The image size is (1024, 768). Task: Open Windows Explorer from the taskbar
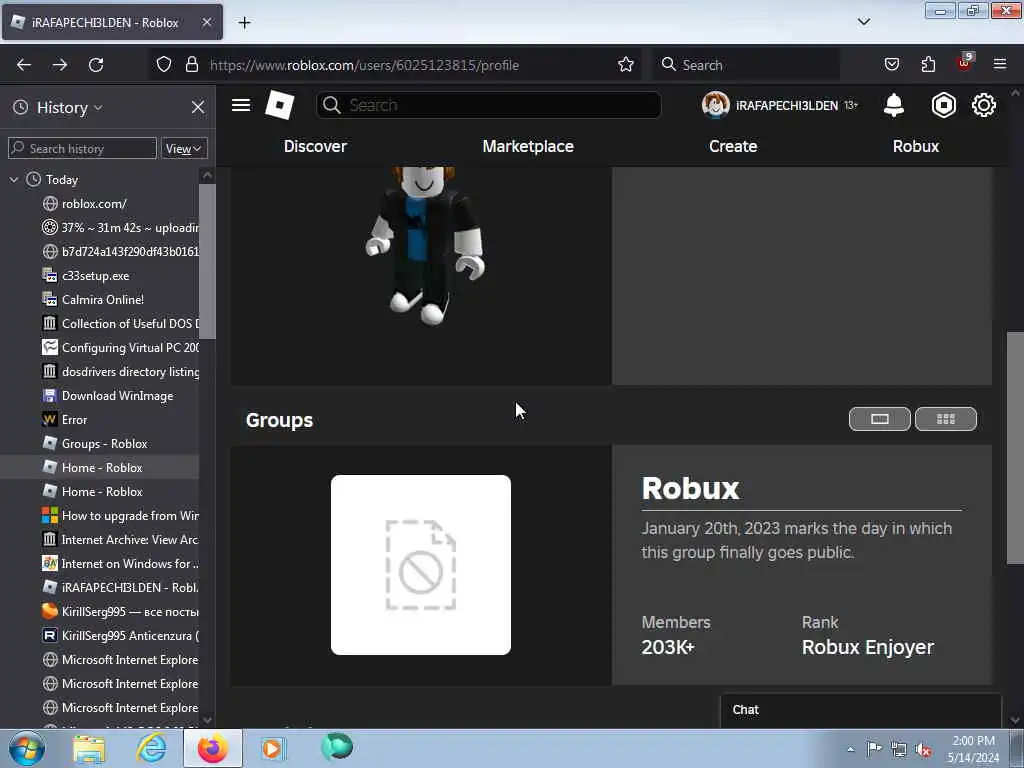[89, 748]
